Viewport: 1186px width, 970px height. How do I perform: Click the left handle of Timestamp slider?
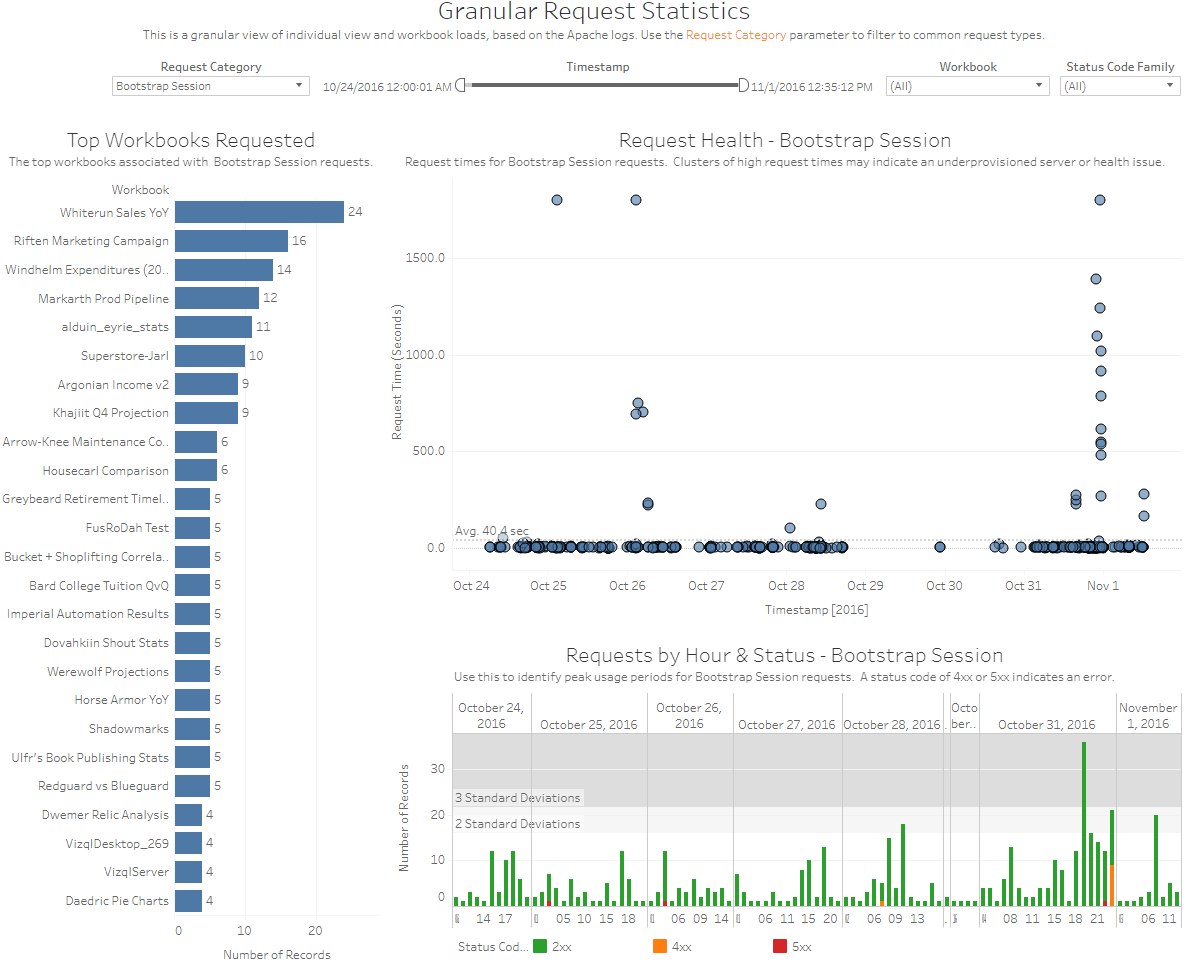tap(460, 86)
